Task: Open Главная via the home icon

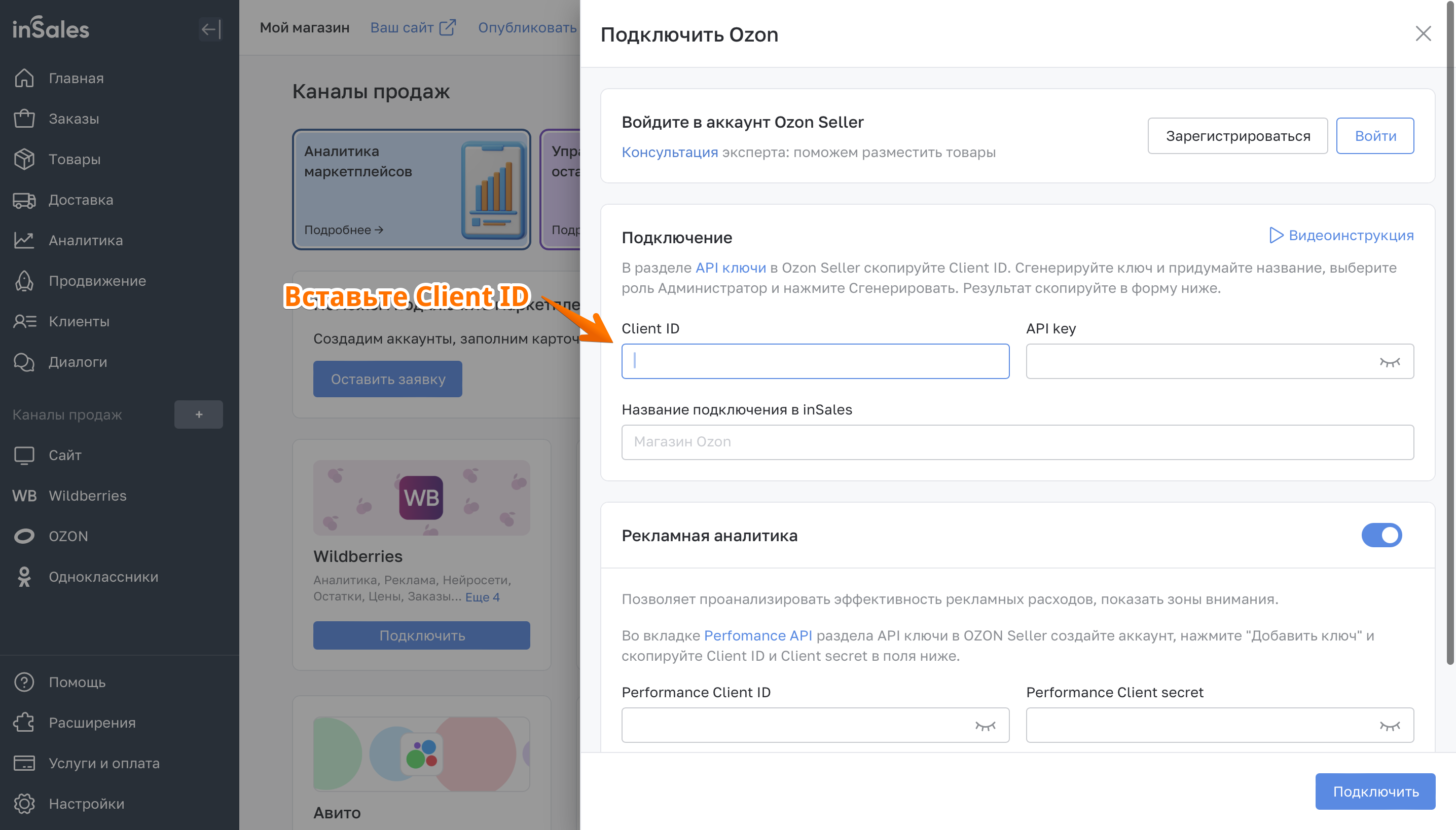Action: [24, 78]
